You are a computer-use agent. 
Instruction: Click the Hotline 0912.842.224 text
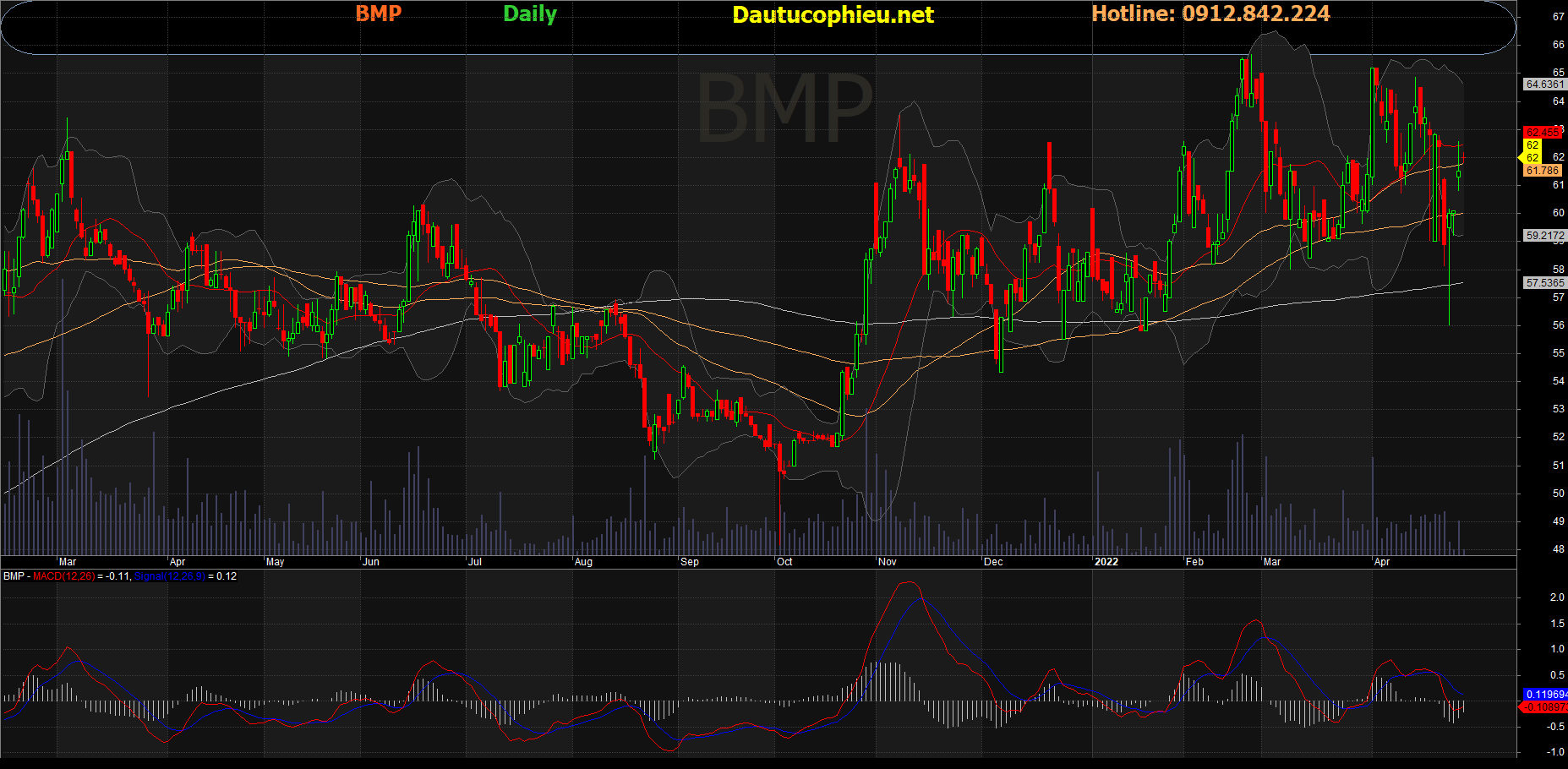pyautogui.click(x=1210, y=14)
